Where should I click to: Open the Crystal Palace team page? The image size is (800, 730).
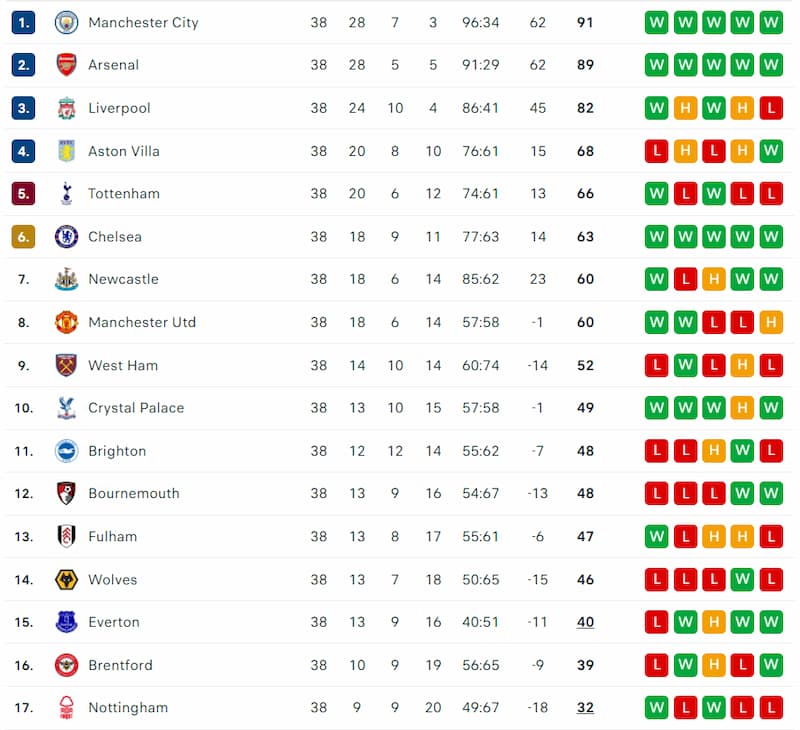point(136,408)
